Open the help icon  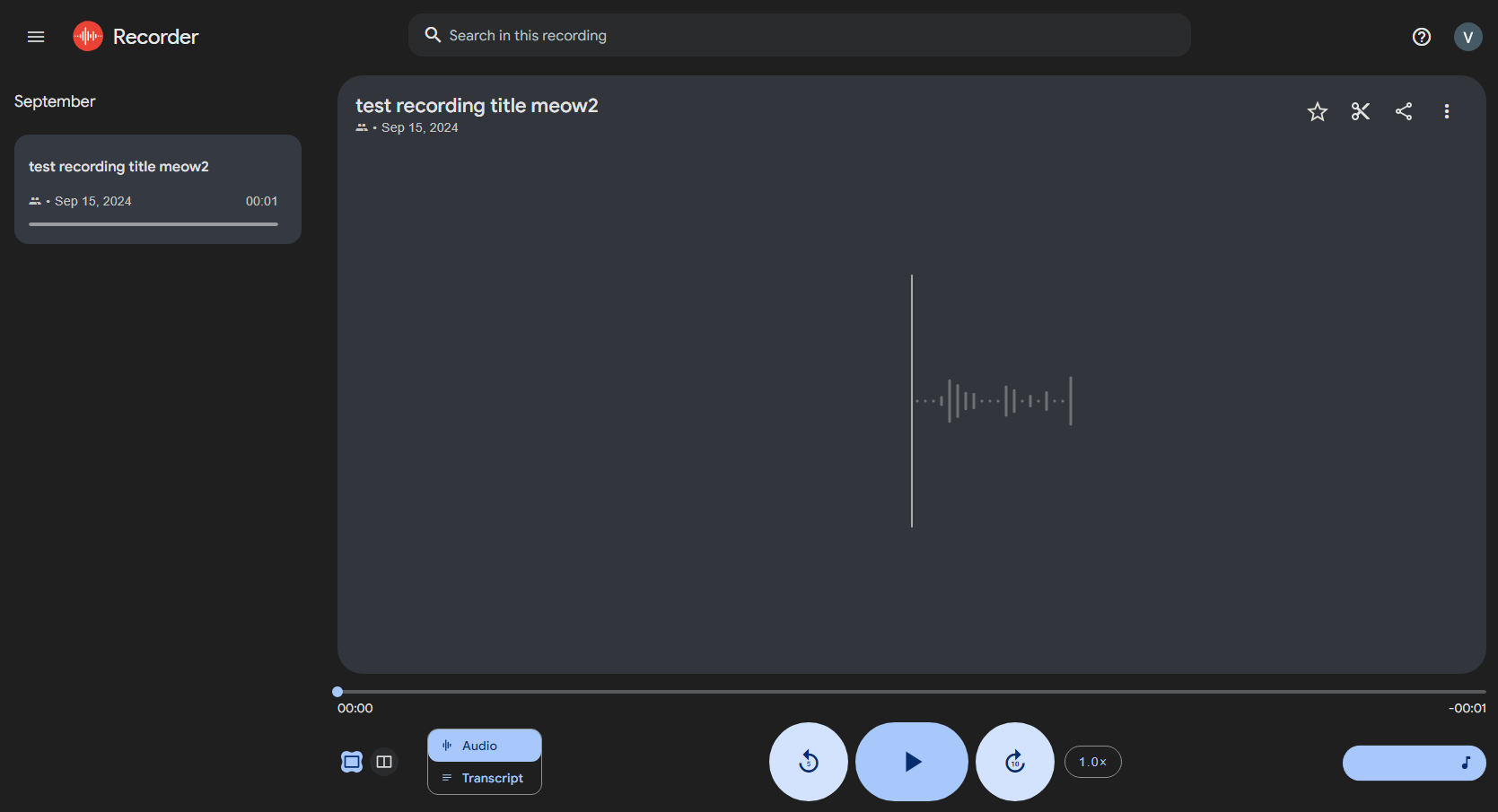click(1421, 37)
